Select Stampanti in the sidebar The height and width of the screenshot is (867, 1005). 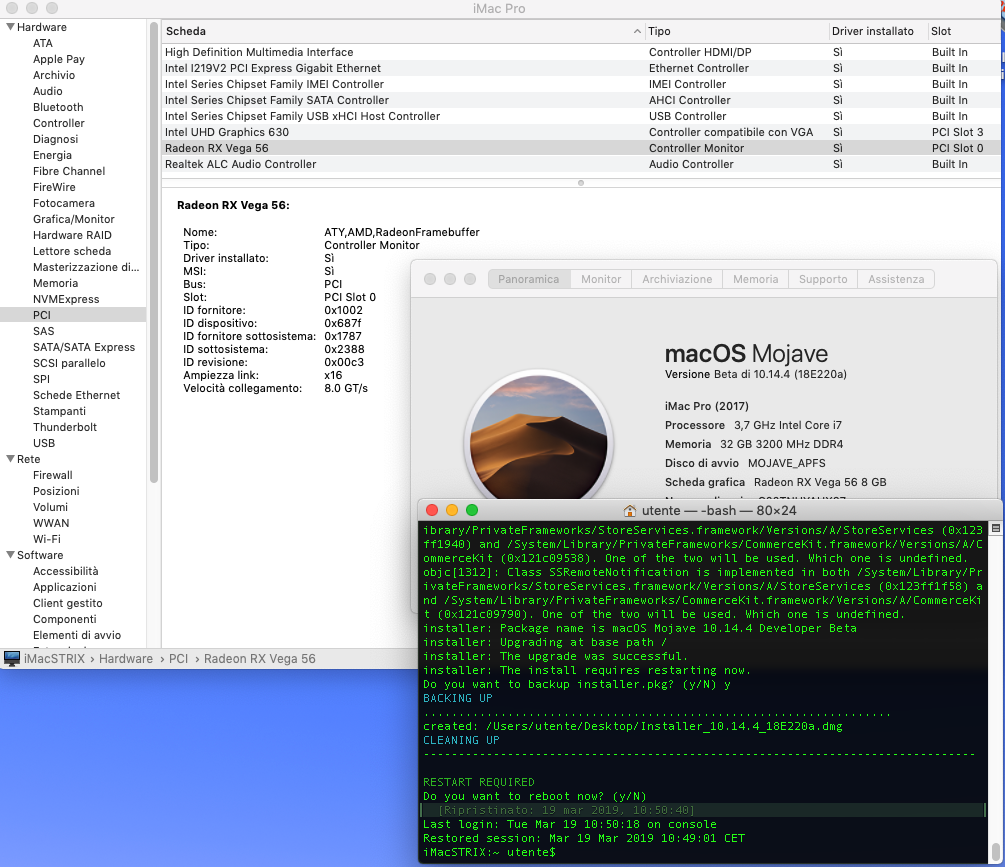59,411
